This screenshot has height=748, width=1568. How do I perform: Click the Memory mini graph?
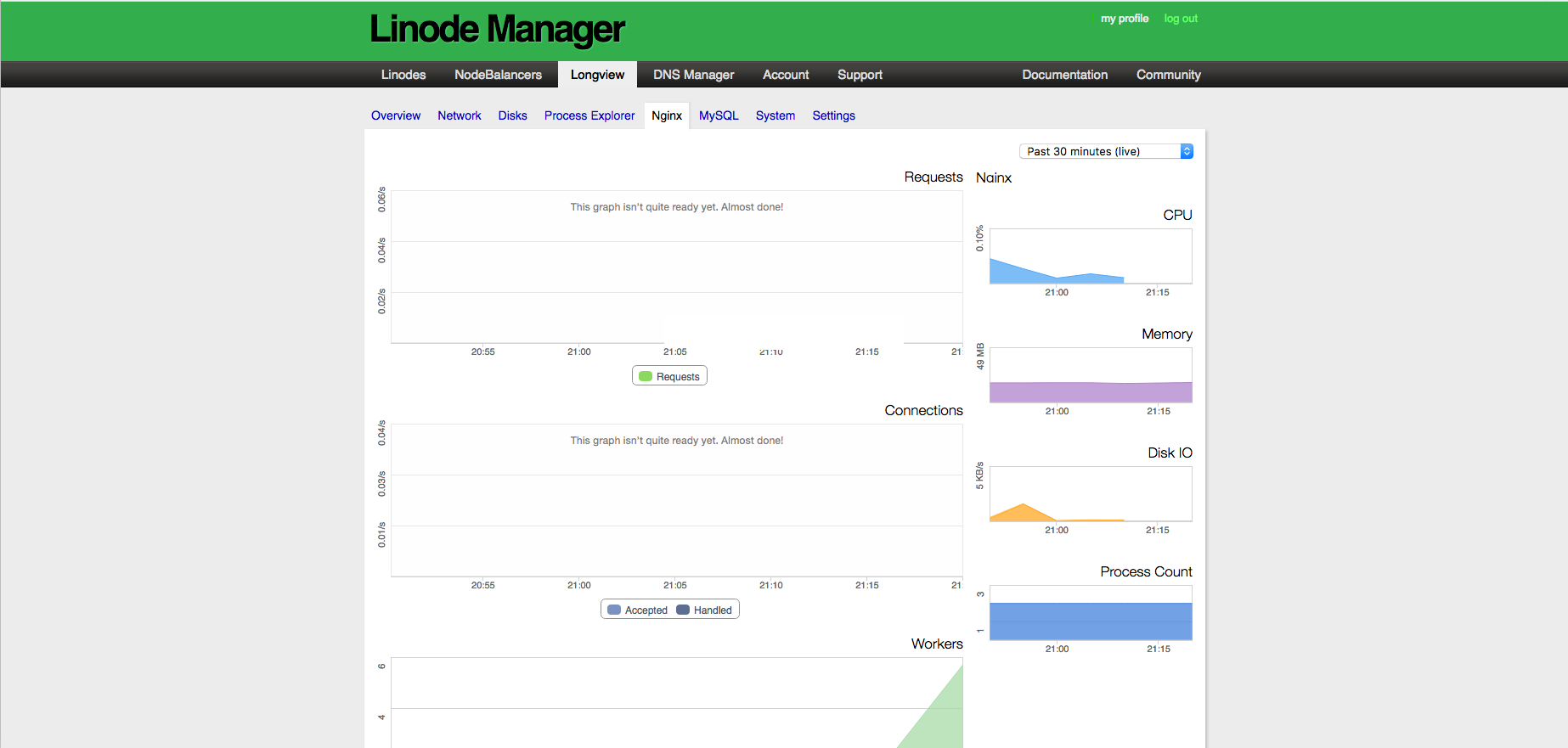pos(1091,374)
